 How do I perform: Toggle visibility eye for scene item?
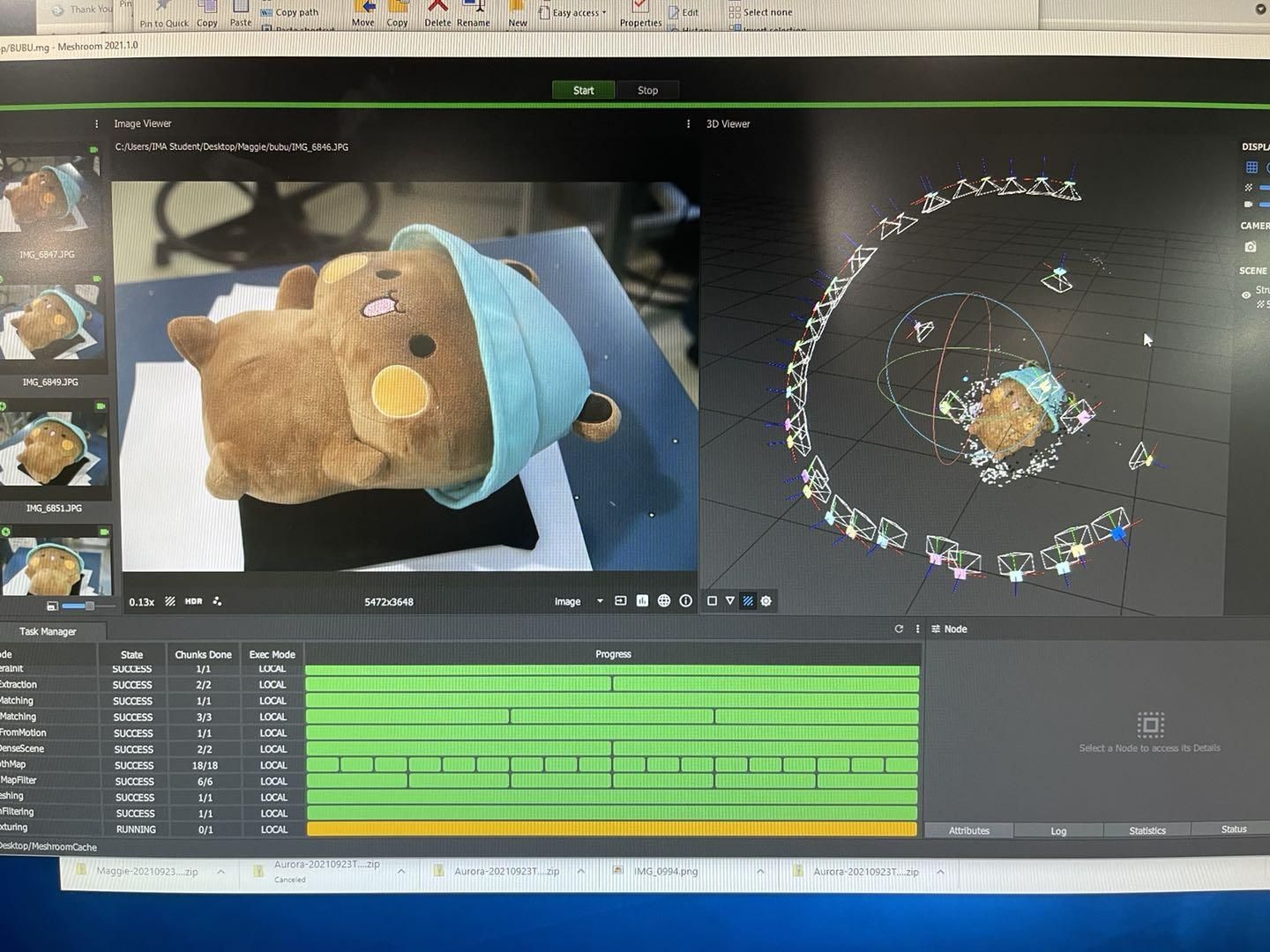point(1246,295)
